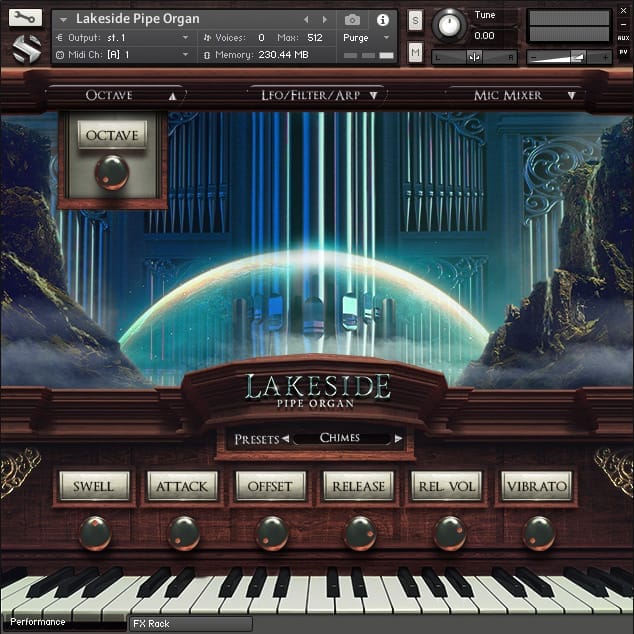The width and height of the screenshot is (634, 634).
Task: Solo the instrument with S button
Action: click(415, 20)
